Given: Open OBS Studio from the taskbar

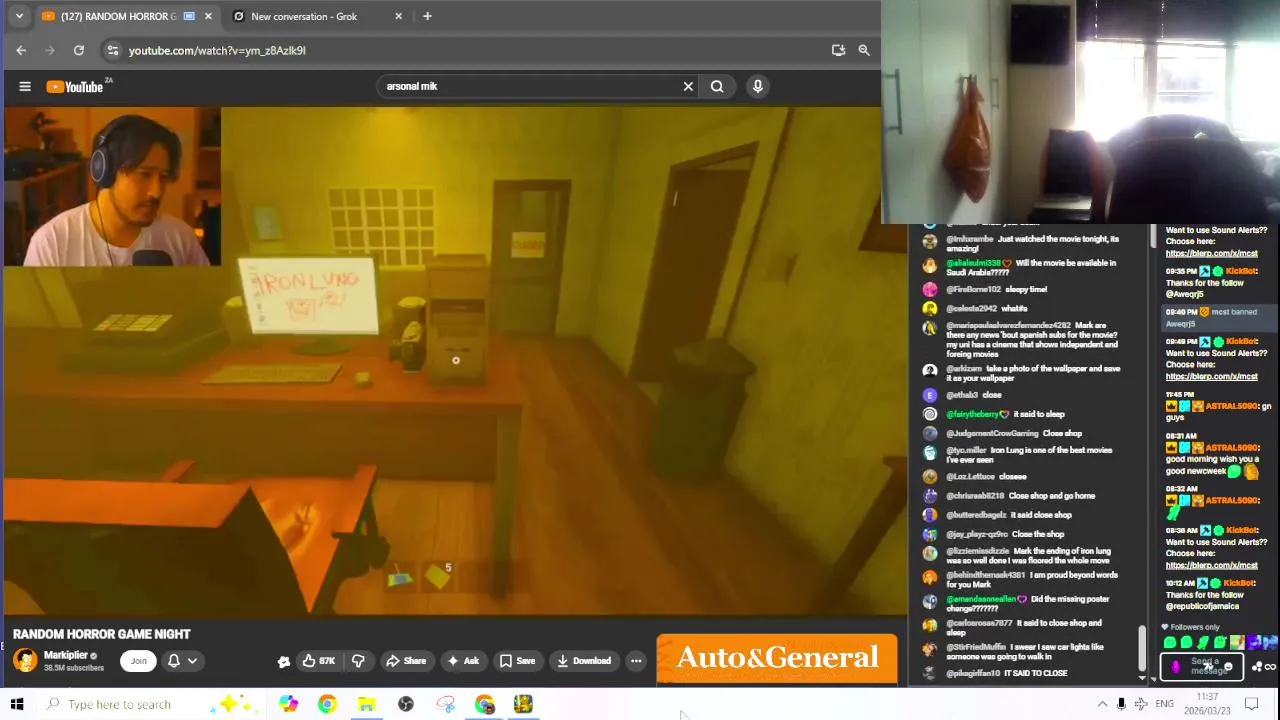Looking at the screenshot, I should (x=406, y=704).
